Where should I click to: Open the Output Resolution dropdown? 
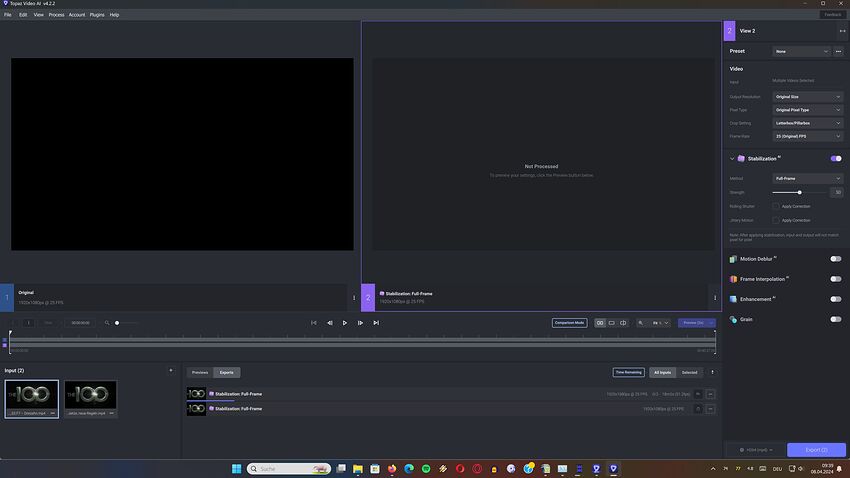point(808,97)
